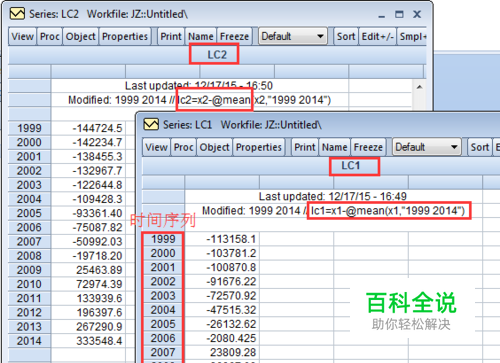
Task: Click the LC2 series window envelope icon
Action: [x=17, y=14]
